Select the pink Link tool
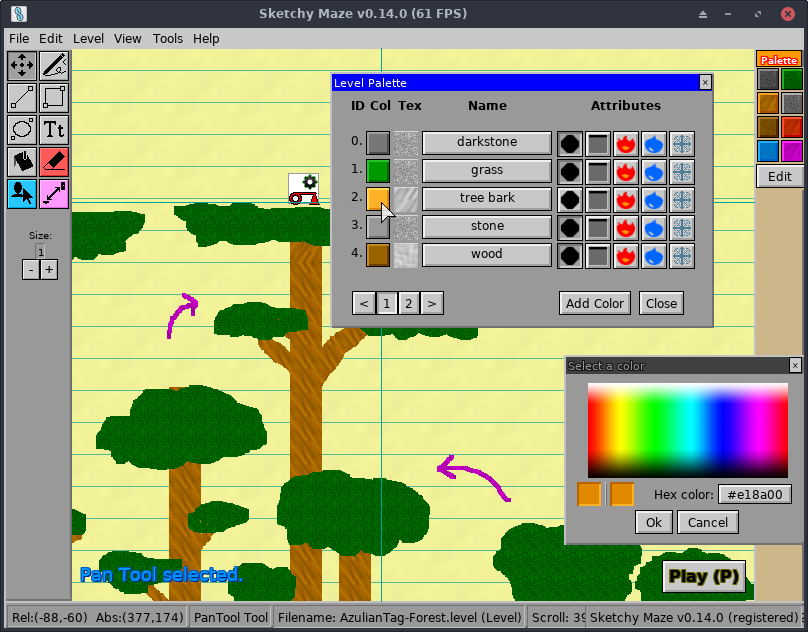This screenshot has height=632, width=808. 53,193
